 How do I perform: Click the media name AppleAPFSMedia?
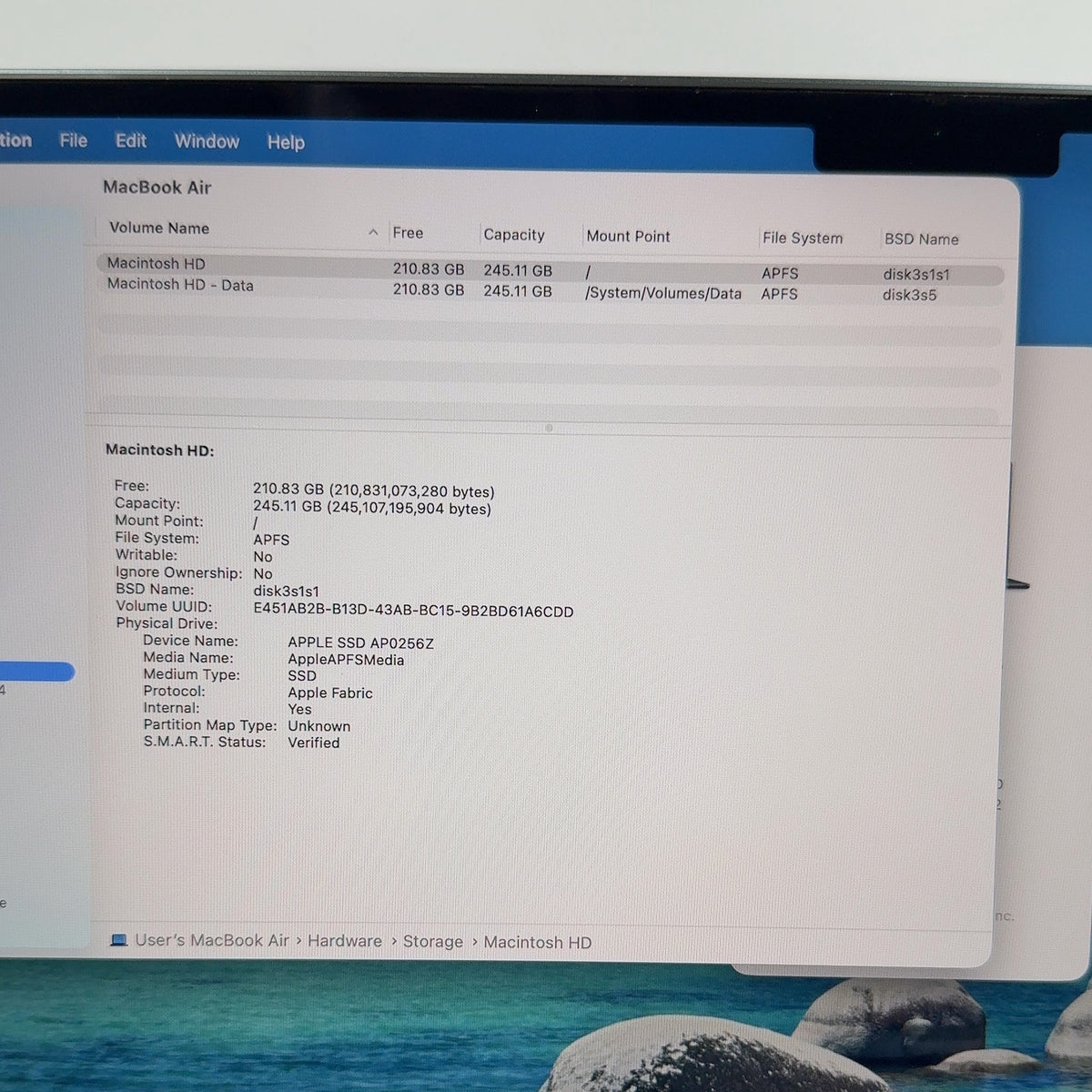pos(346,660)
